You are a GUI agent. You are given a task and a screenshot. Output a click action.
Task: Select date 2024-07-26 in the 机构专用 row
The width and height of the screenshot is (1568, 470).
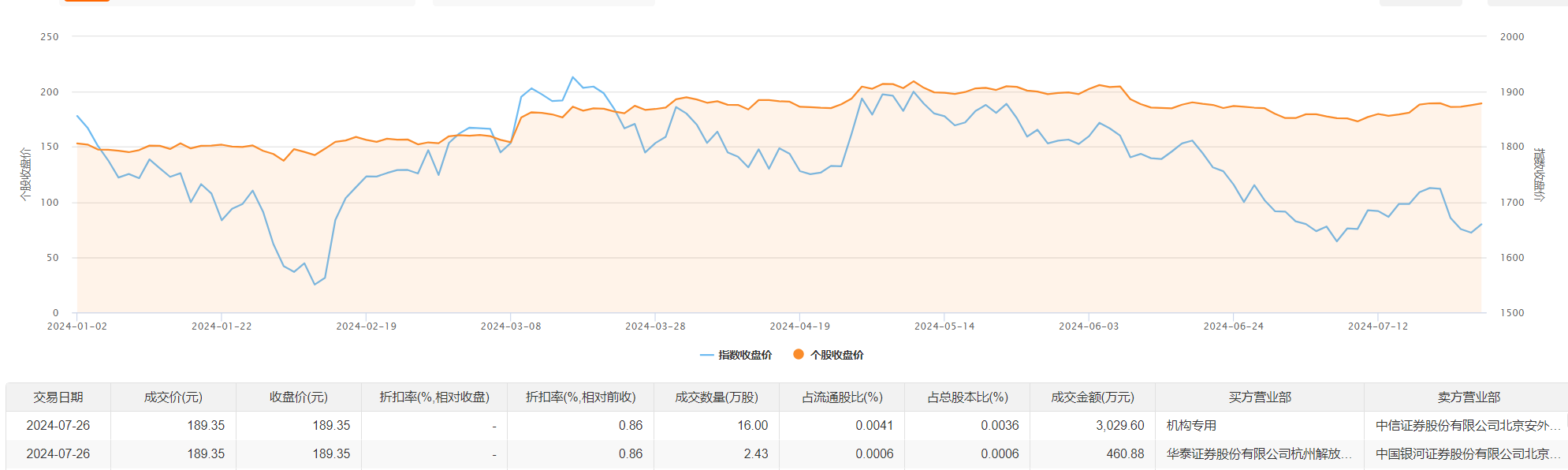(x=58, y=426)
